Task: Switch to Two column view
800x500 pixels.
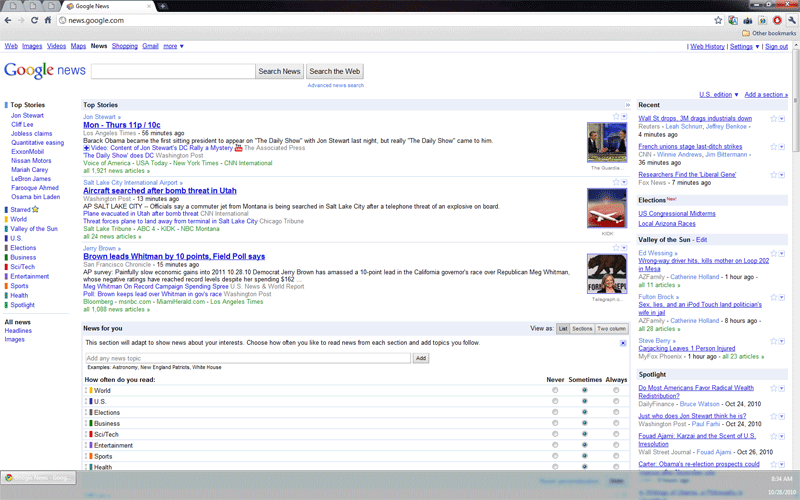Action: (611, 328)
